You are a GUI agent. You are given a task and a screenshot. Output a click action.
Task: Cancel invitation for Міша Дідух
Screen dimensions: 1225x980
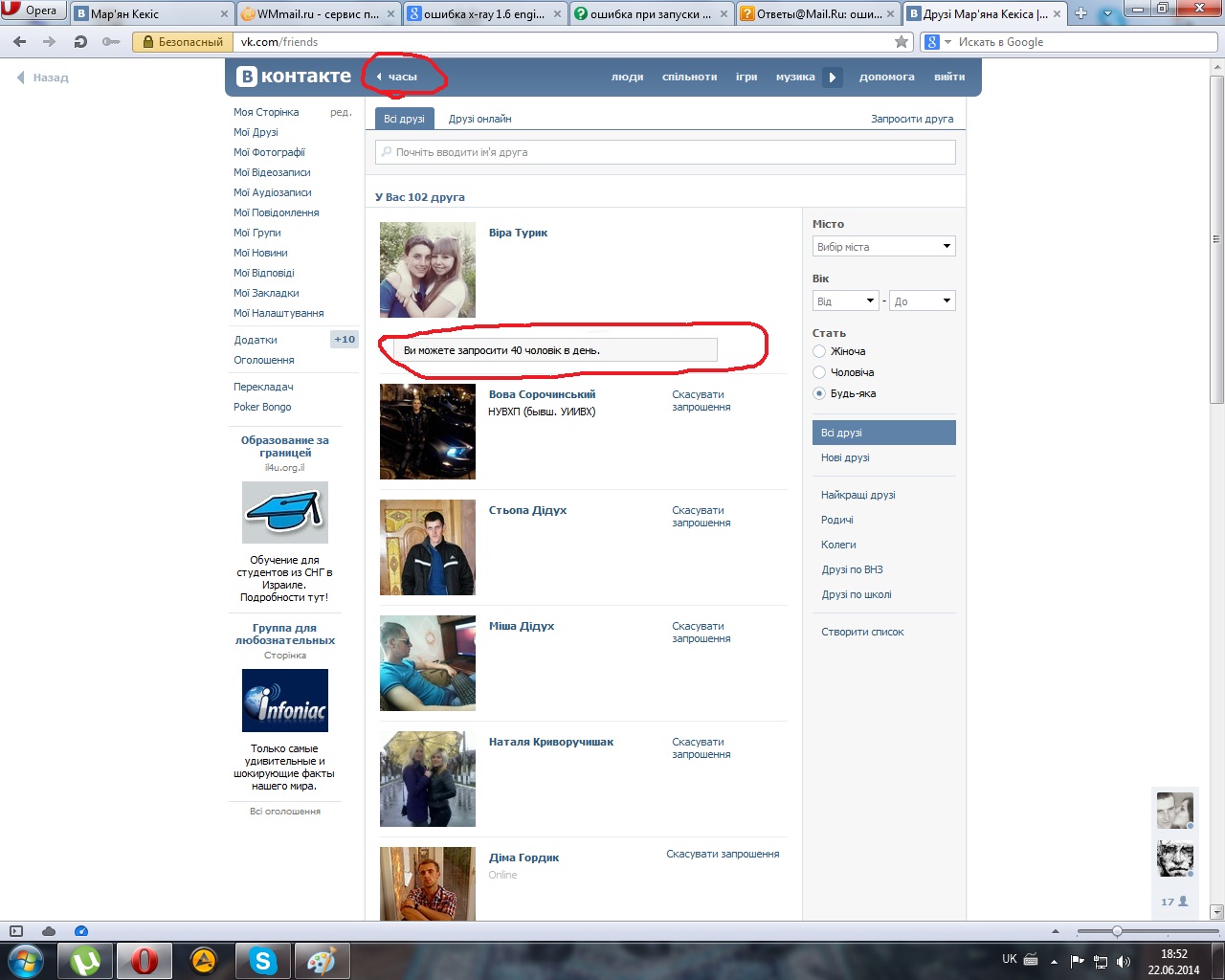pyautogui.click(x=702, y=632)
